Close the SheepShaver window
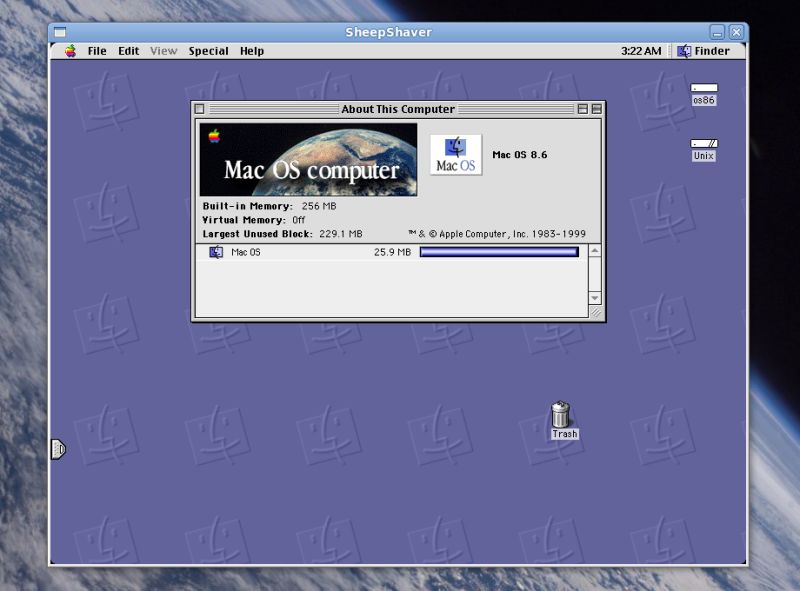The height and width of the screenshot is (591, 800). [x=736, y=33]
